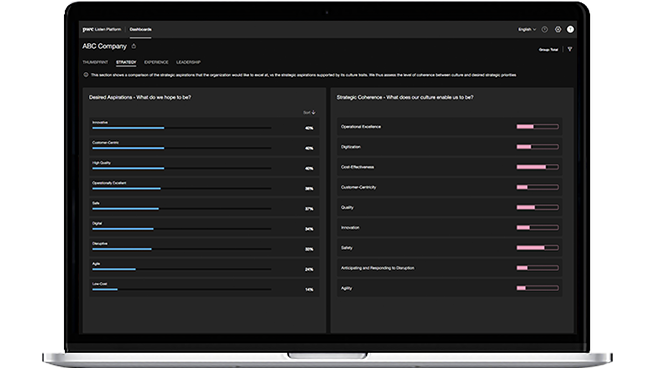Select the Low-Cost aspiration row

(x=204, y=287)
